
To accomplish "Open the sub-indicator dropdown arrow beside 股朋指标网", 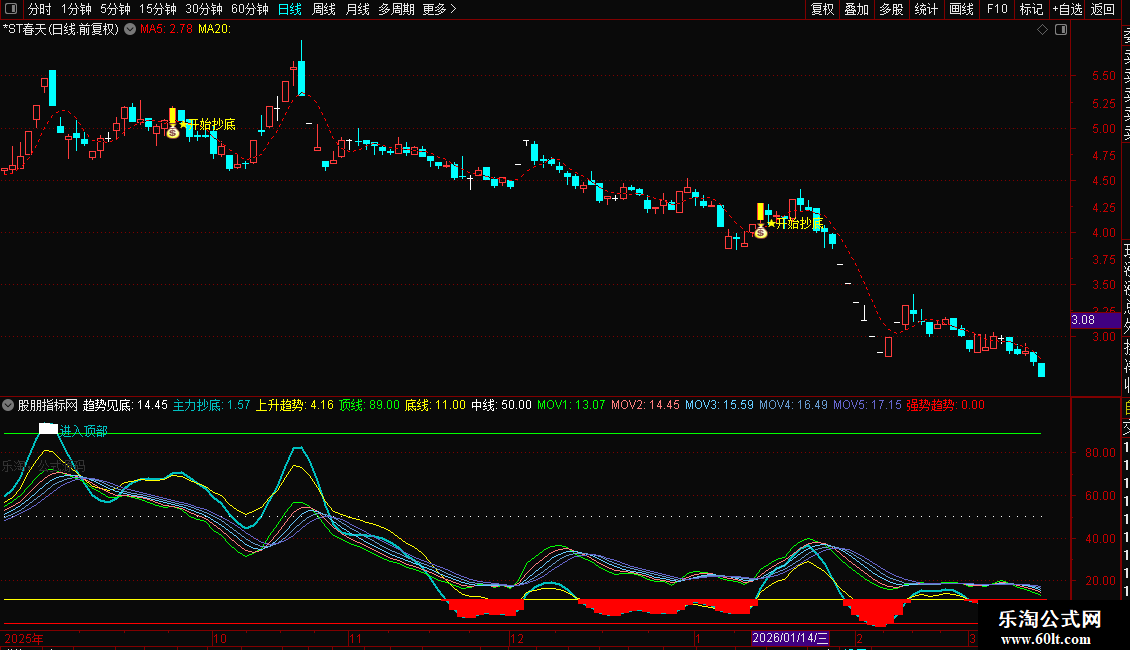I will click(x=8, y=405).
